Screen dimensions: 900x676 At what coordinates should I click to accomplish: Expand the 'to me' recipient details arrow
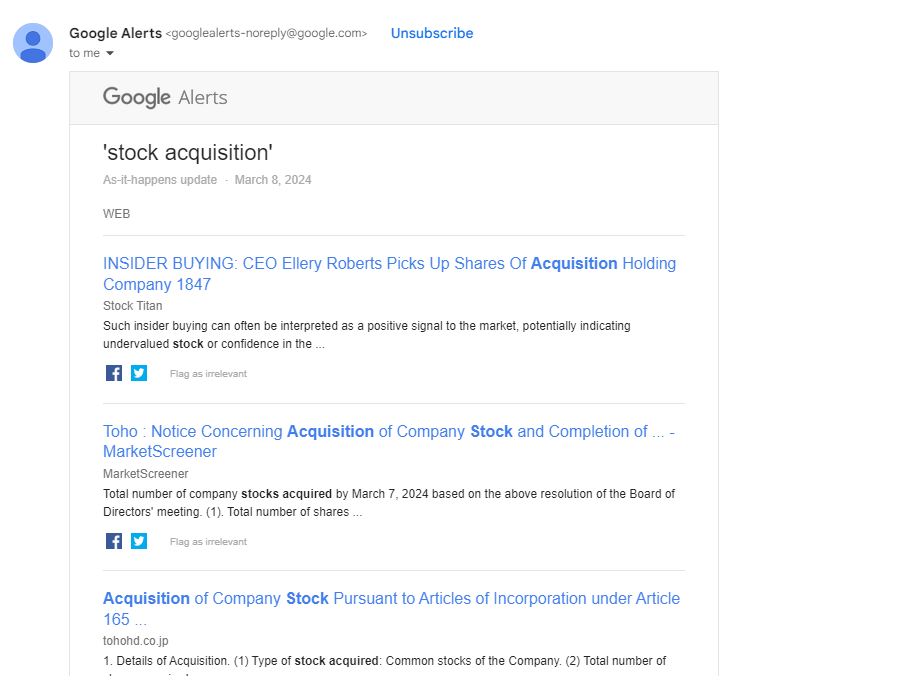pyautogui.click(x=110, y=53)
